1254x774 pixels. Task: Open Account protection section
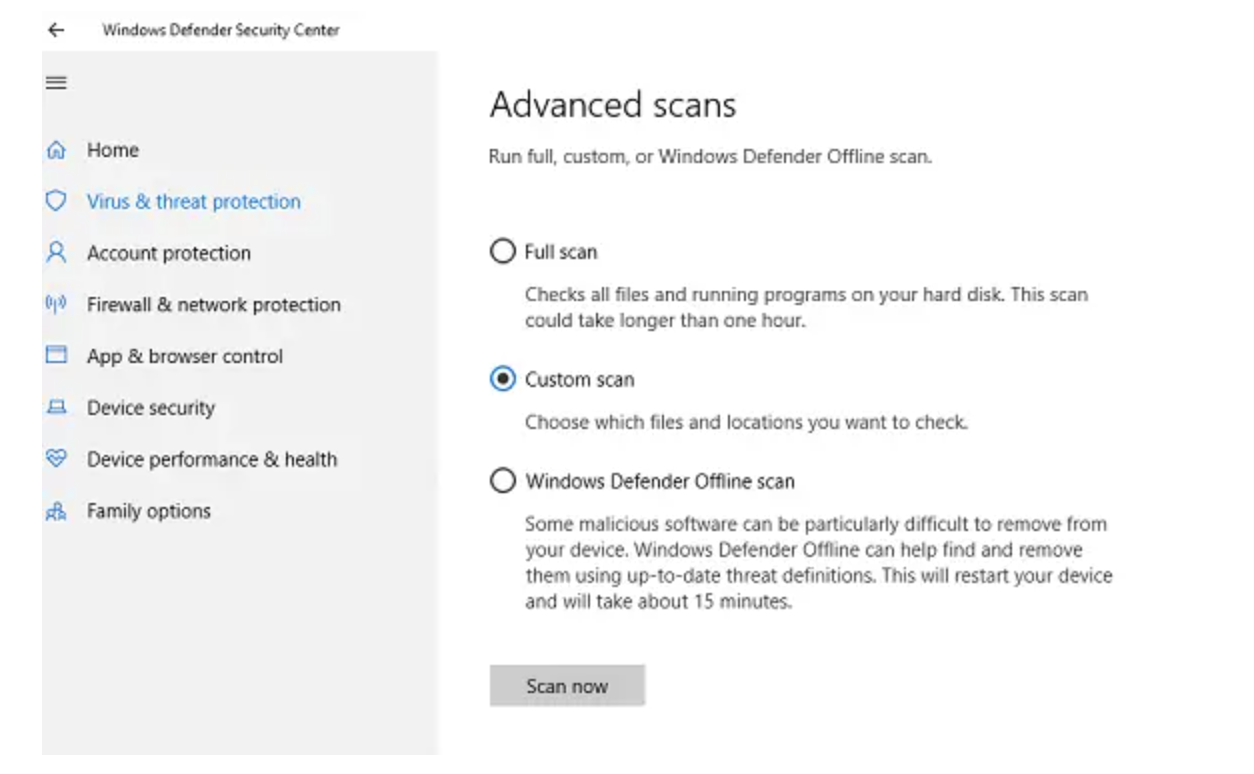click(169, 253)
